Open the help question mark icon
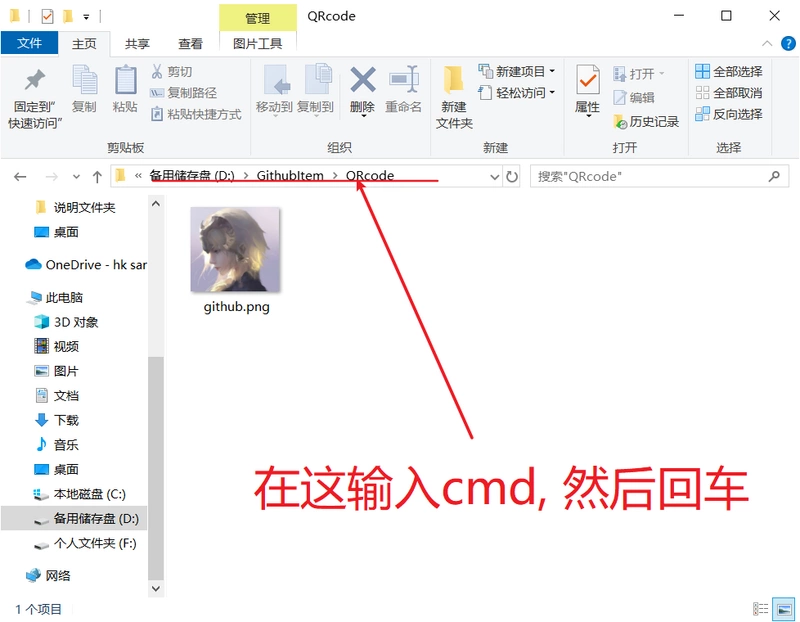Image resolution: width=800 pixels, height=622 pixels. tap(788, 43)
